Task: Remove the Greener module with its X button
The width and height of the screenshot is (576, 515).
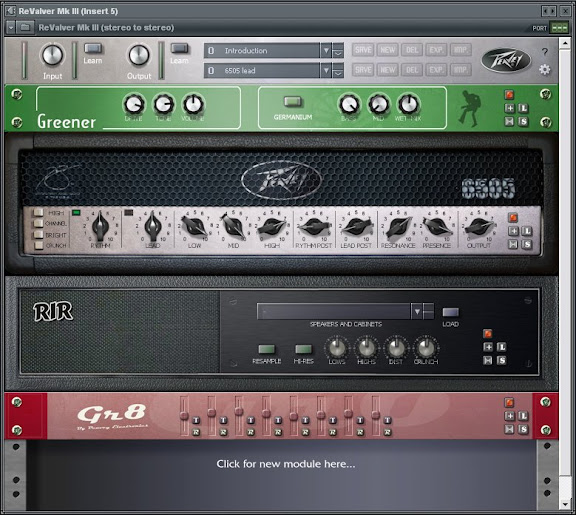Action: point(510,121)
